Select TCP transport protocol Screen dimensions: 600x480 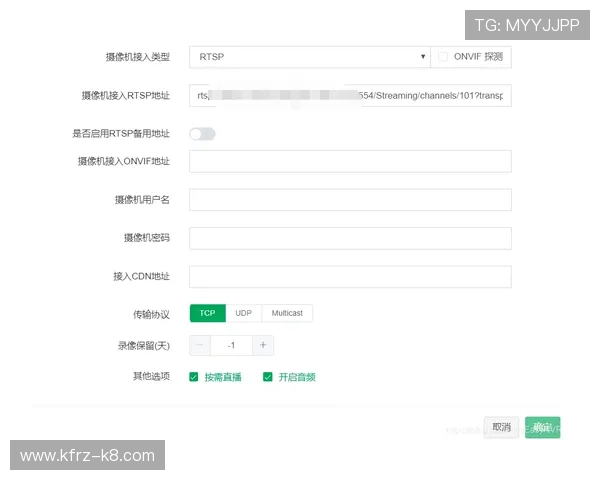click(x=208, y=313)
